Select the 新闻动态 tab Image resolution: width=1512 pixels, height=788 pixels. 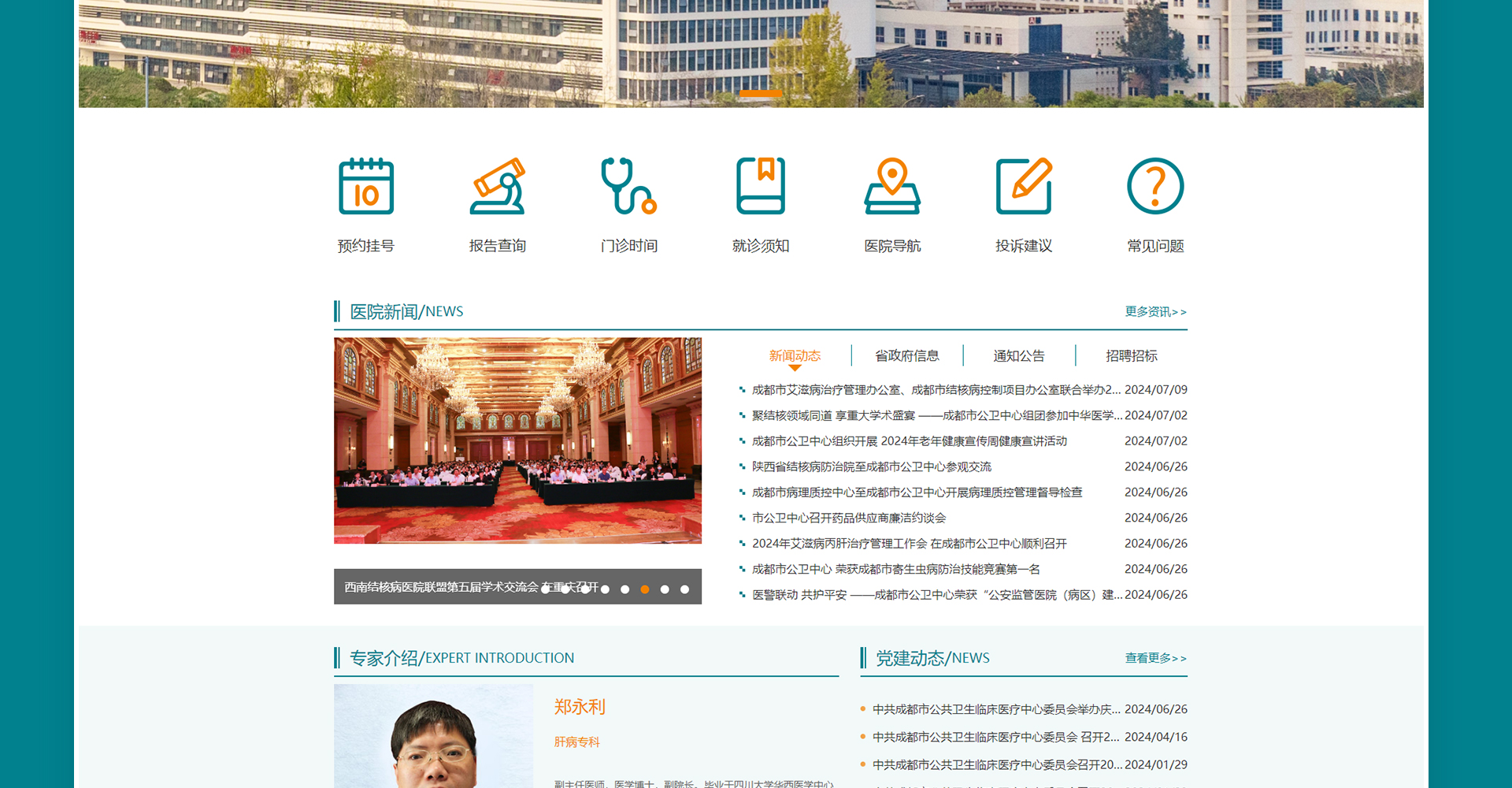coord(795,356)
